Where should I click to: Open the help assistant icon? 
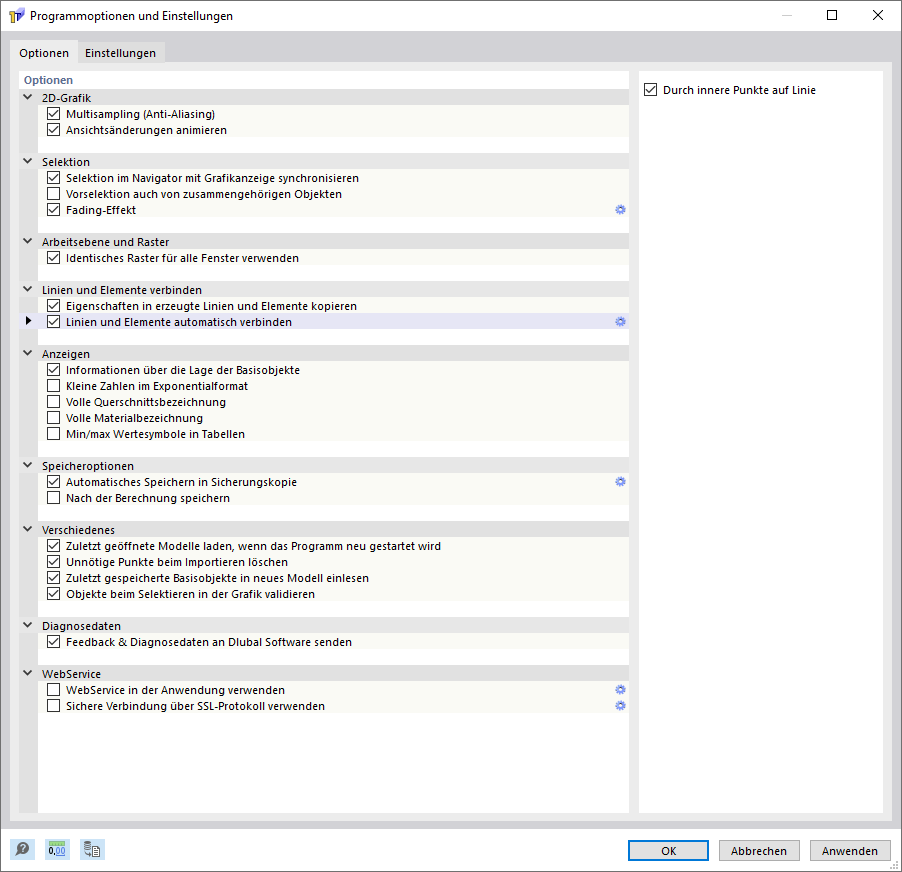21,849
